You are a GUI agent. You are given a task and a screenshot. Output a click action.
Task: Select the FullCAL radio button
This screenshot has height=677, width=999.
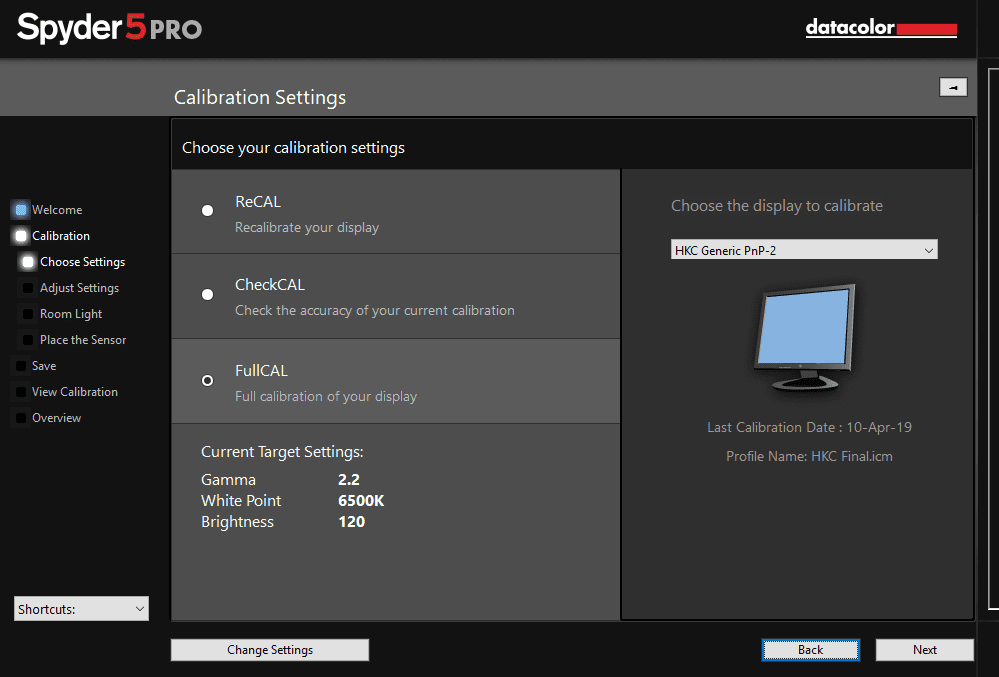pyautogui.click(x=208, y=380)
